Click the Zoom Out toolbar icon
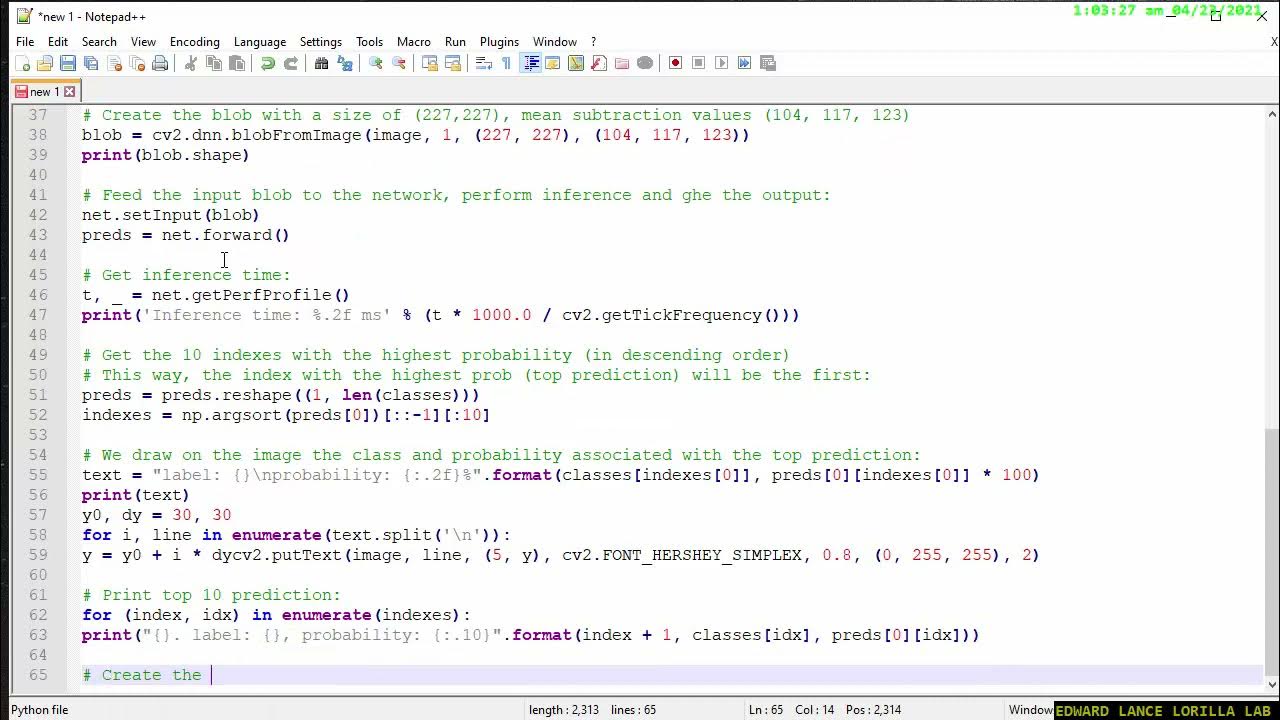Screen dimensions: 1280x720 tap(399, 63)
